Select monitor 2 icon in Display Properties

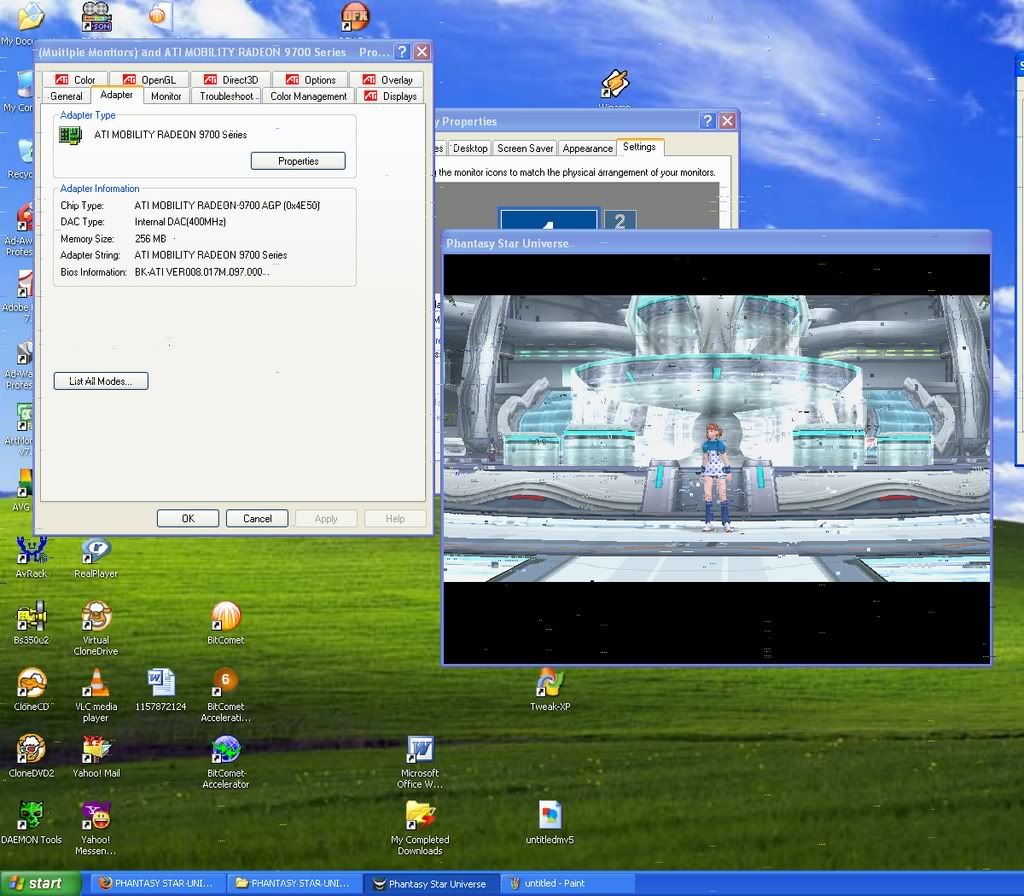pos(620,220)
